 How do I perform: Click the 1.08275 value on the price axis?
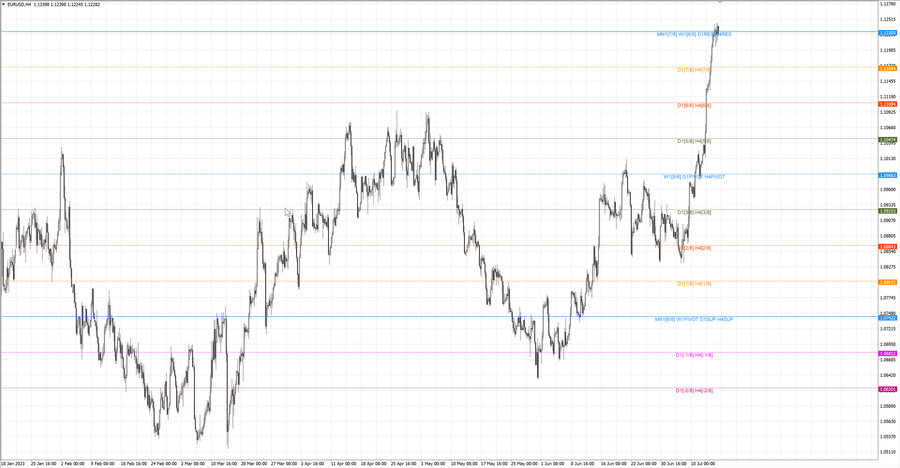887,266
